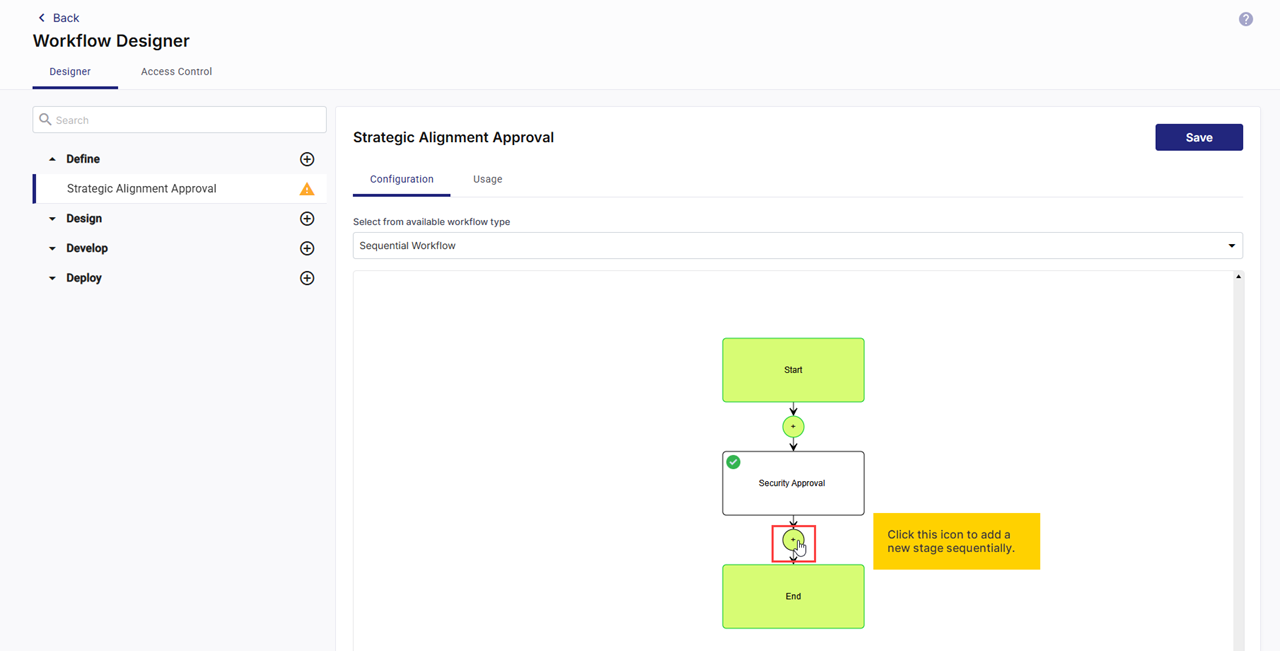
Task: Select the Security Approval stage box
Action: click(793, 483)
